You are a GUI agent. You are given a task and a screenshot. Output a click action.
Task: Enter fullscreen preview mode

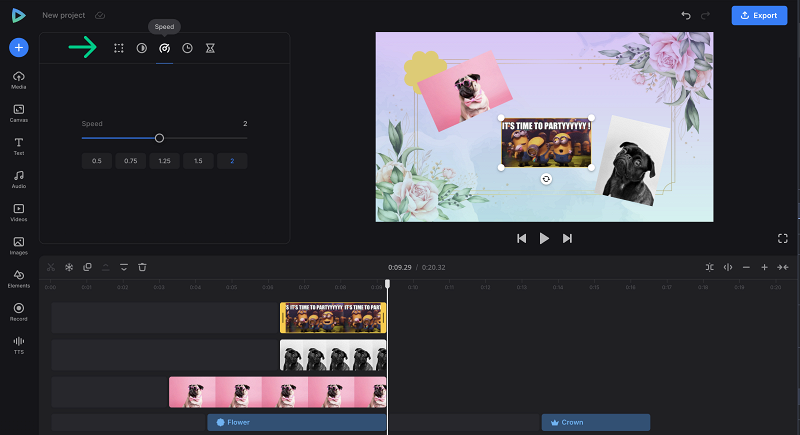783,238
